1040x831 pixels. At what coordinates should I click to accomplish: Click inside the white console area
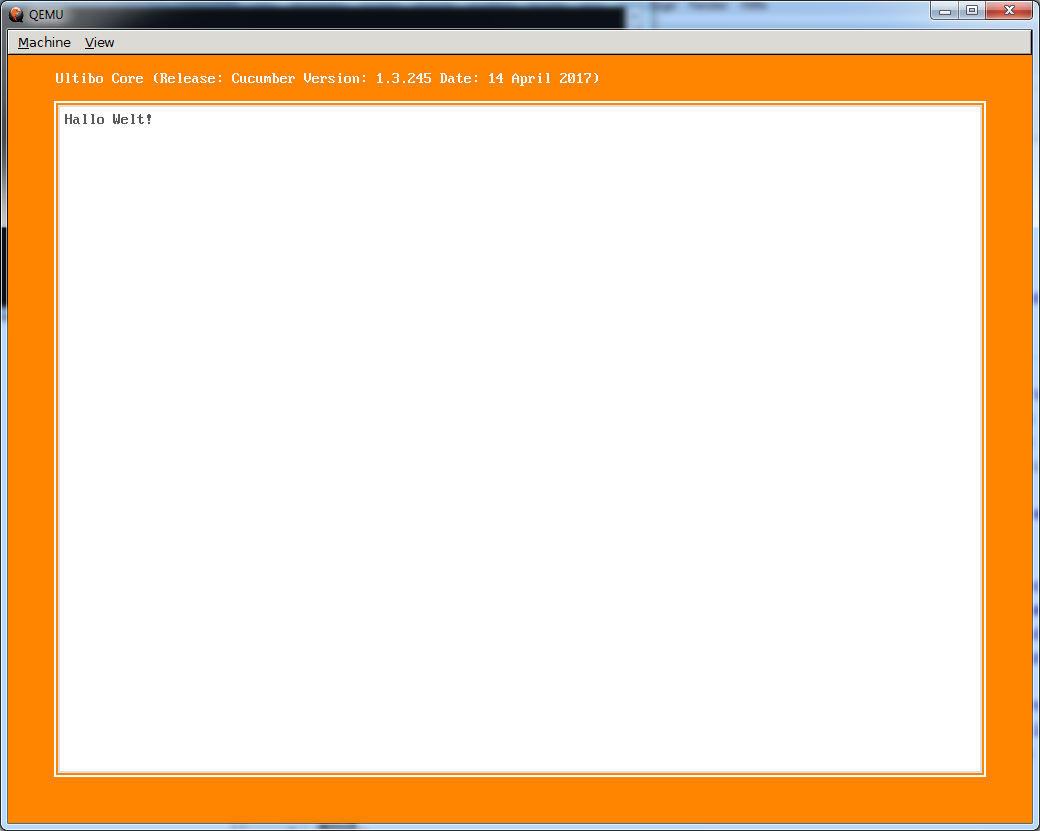520,440
